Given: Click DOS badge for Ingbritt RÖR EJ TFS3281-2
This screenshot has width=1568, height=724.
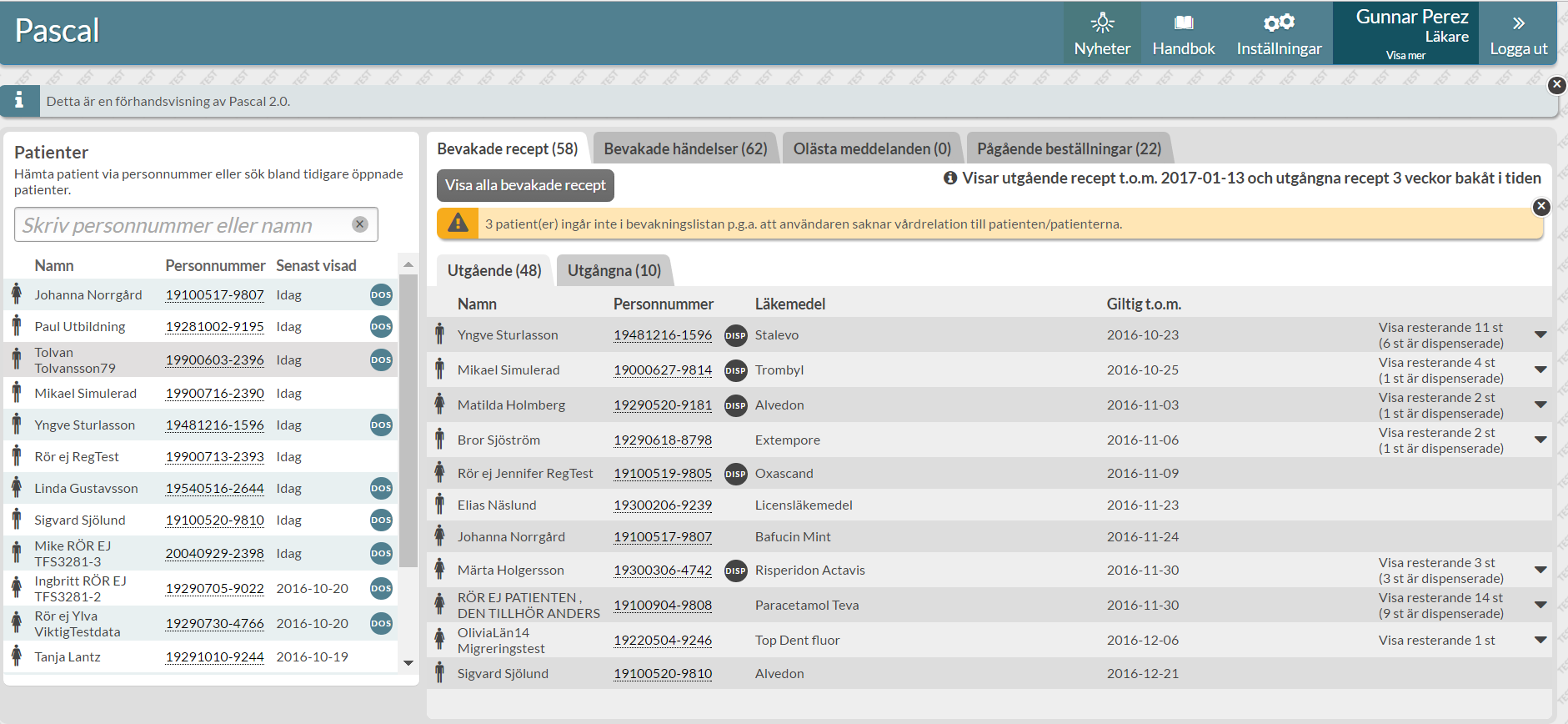Looking at the screenshot, I should 381,588.
